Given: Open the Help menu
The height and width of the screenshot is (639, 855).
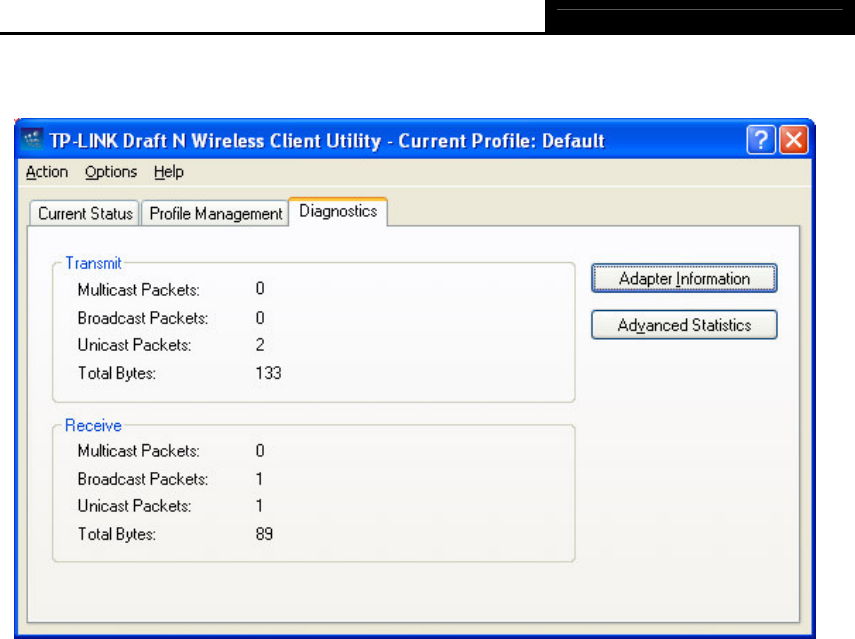Looking at the screenshot, I should tap(168, 172).
